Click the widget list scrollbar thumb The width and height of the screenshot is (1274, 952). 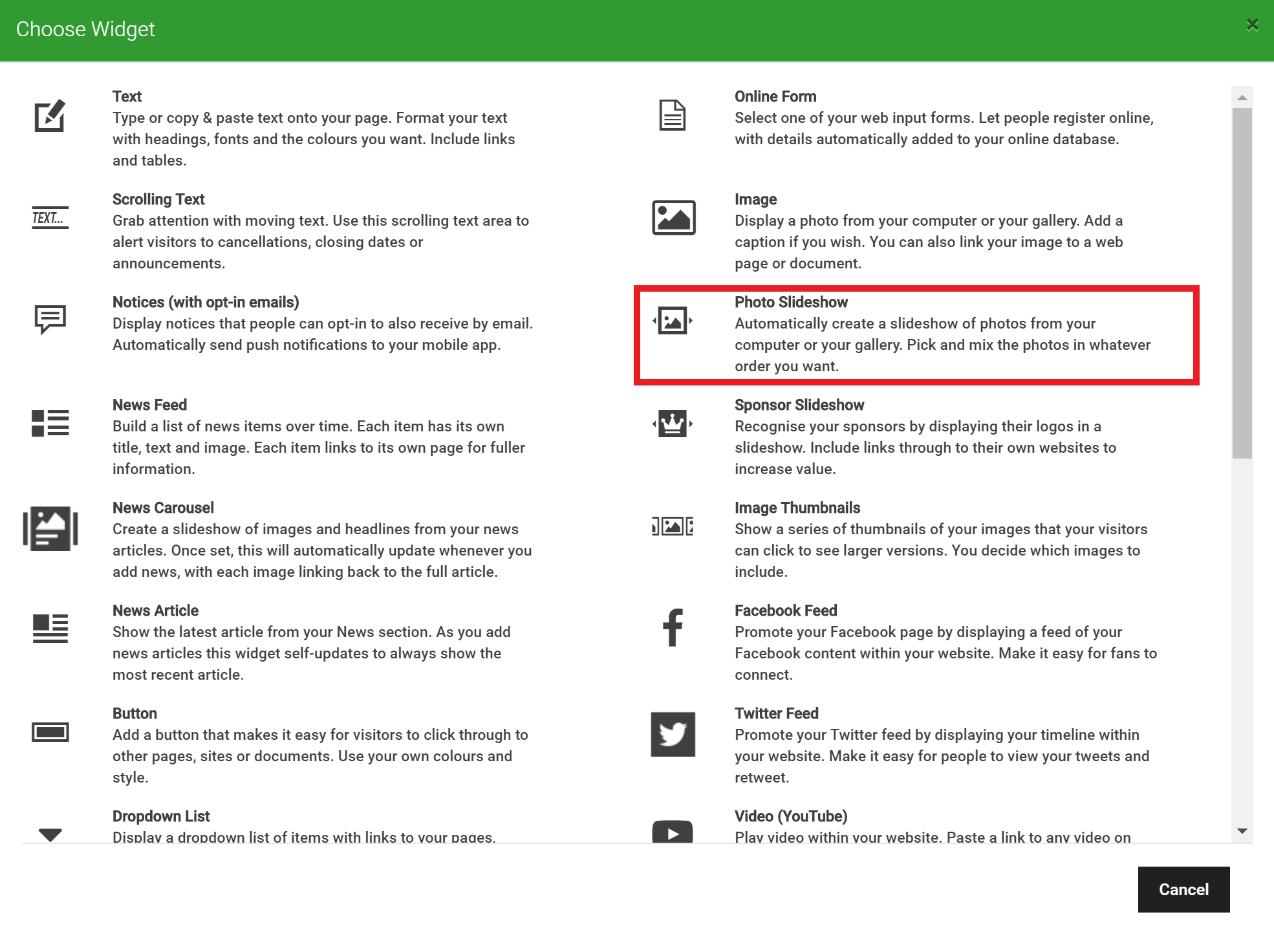(x=1242, y=283)
